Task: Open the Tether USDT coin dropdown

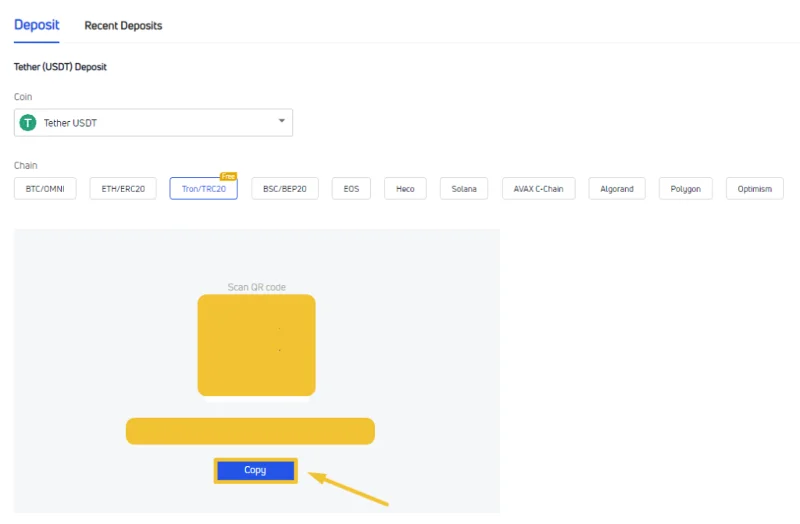Action: tap(153, 122)
